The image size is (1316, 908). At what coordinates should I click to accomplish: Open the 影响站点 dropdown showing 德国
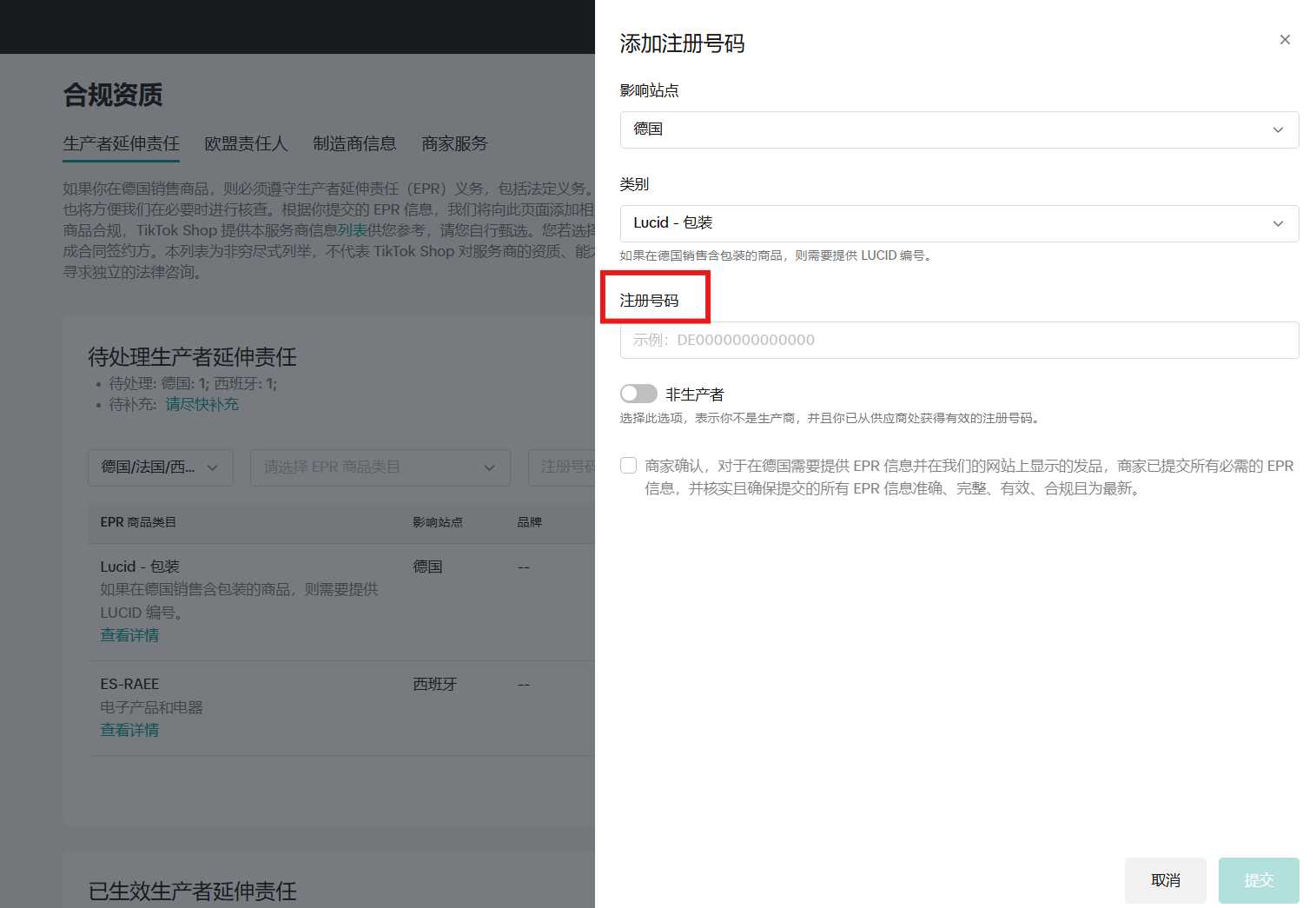click(x=958, y=129)
